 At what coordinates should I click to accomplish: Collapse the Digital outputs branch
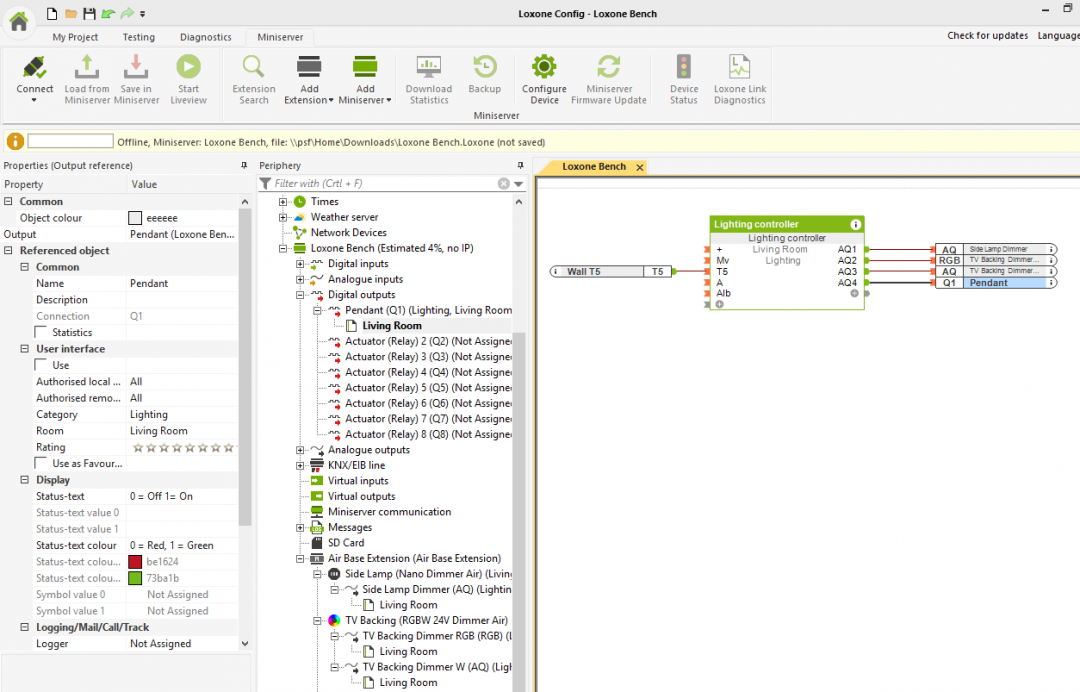pos(298,294)
